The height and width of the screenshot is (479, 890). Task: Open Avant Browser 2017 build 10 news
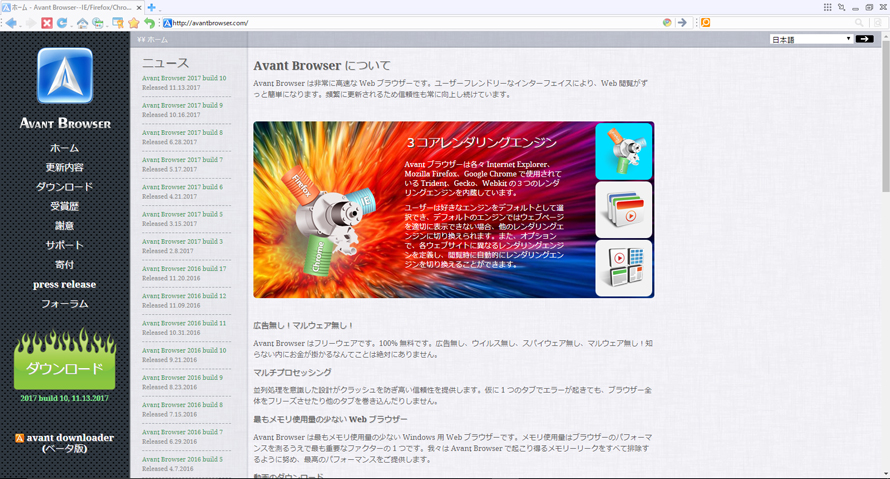(184, 78)
